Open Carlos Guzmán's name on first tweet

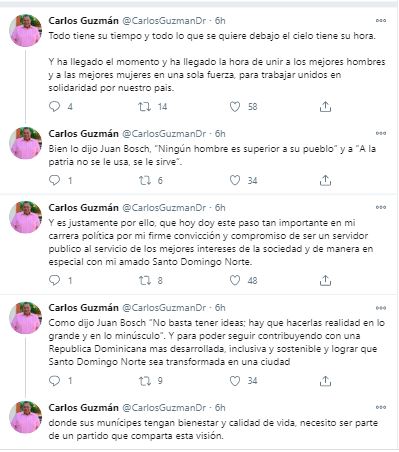point(84,21)
